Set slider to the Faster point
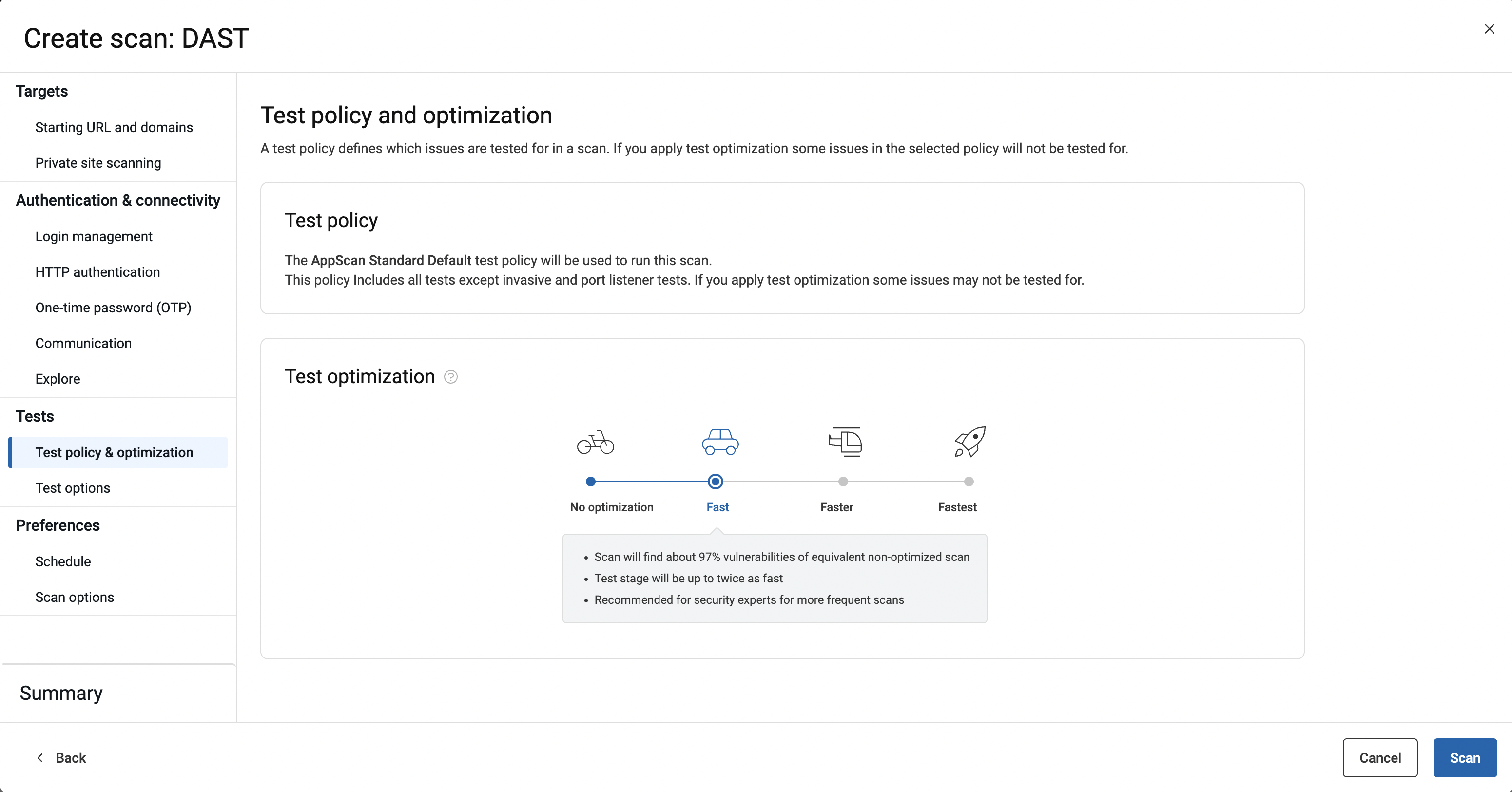The width and height of the screenshot is (1512, 792). click(x=843, y=482)
